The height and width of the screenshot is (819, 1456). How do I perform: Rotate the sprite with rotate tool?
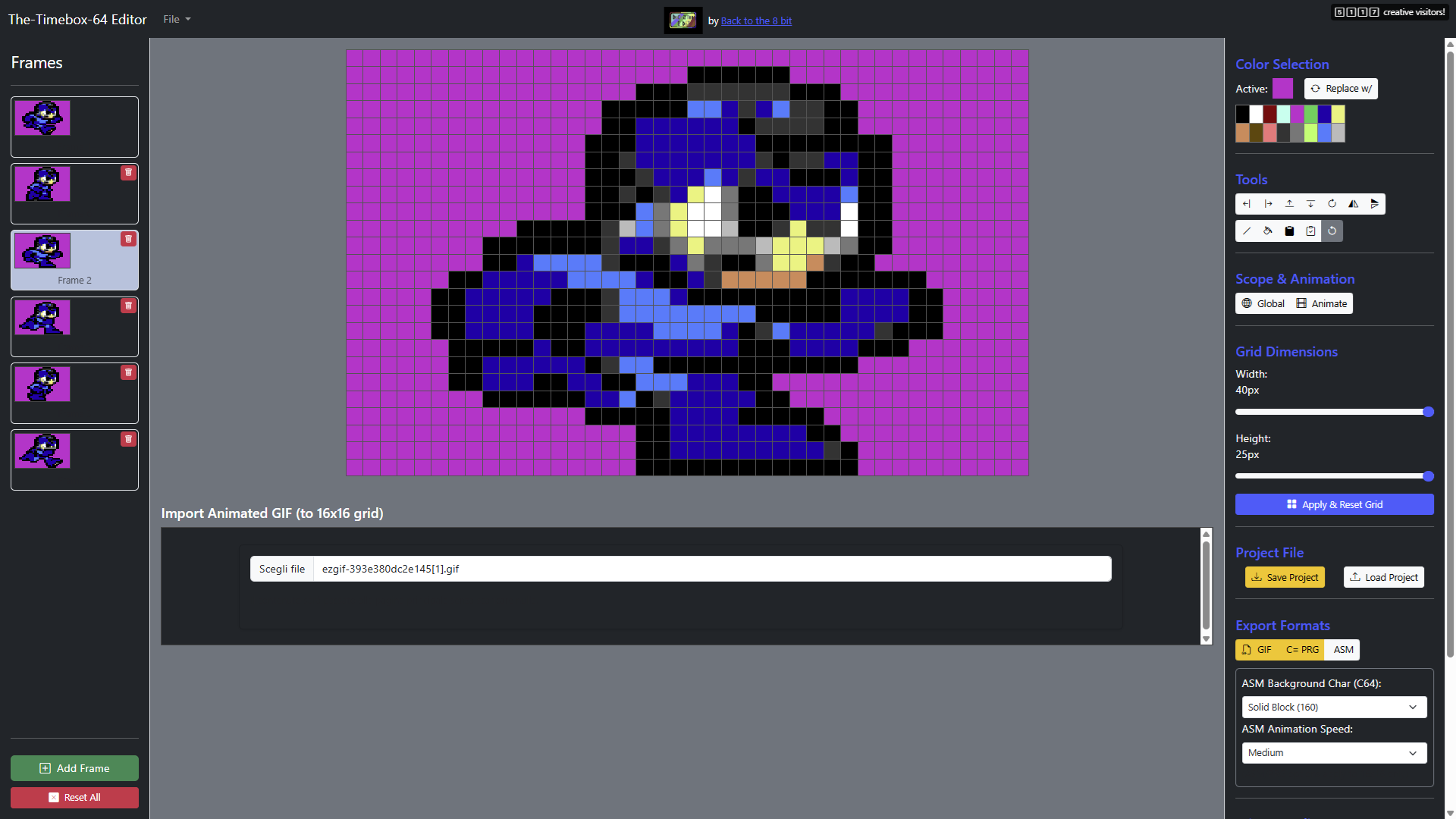click(1331, 203)
